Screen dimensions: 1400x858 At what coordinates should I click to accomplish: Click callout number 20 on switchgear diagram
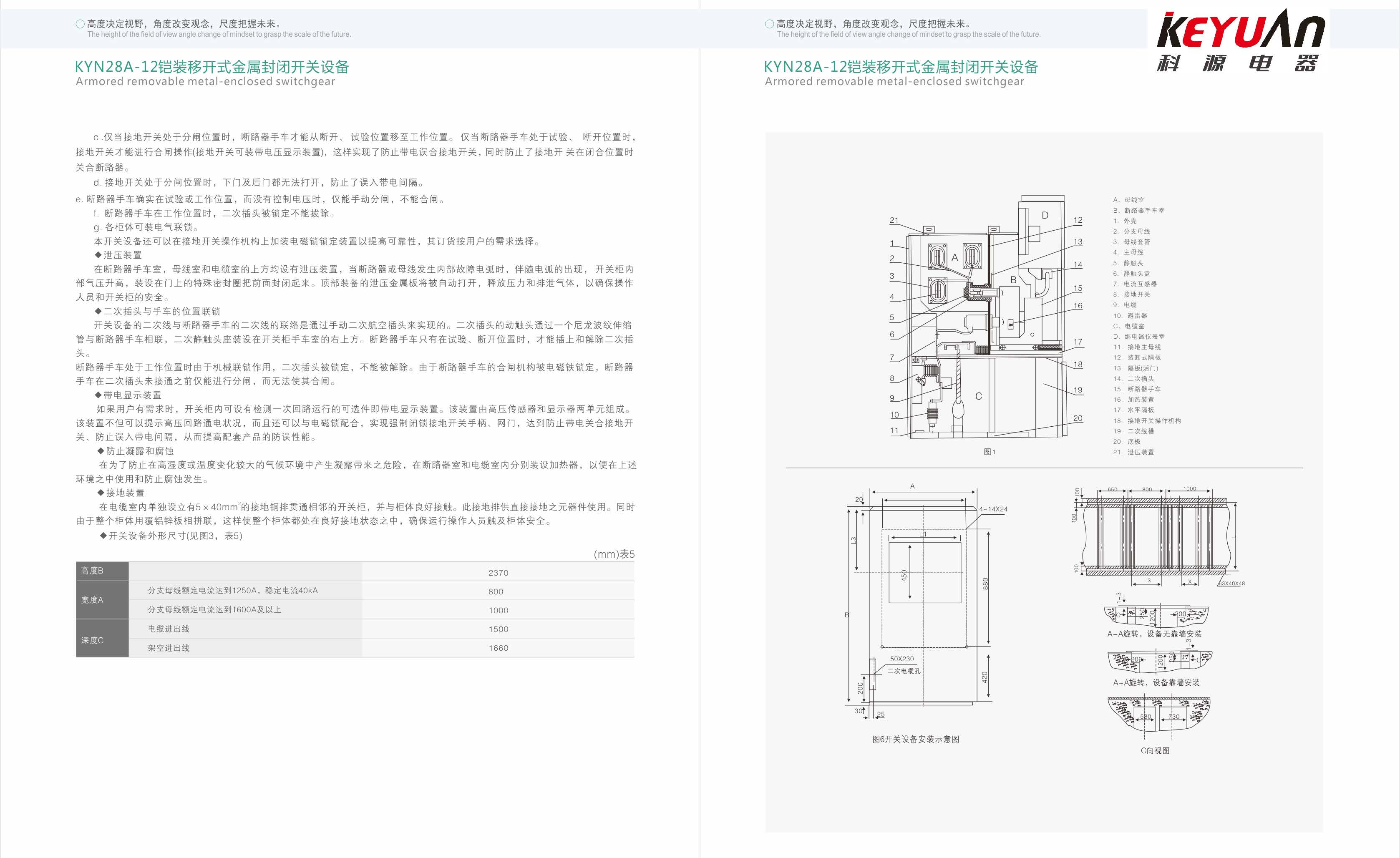pos(1078,418)
